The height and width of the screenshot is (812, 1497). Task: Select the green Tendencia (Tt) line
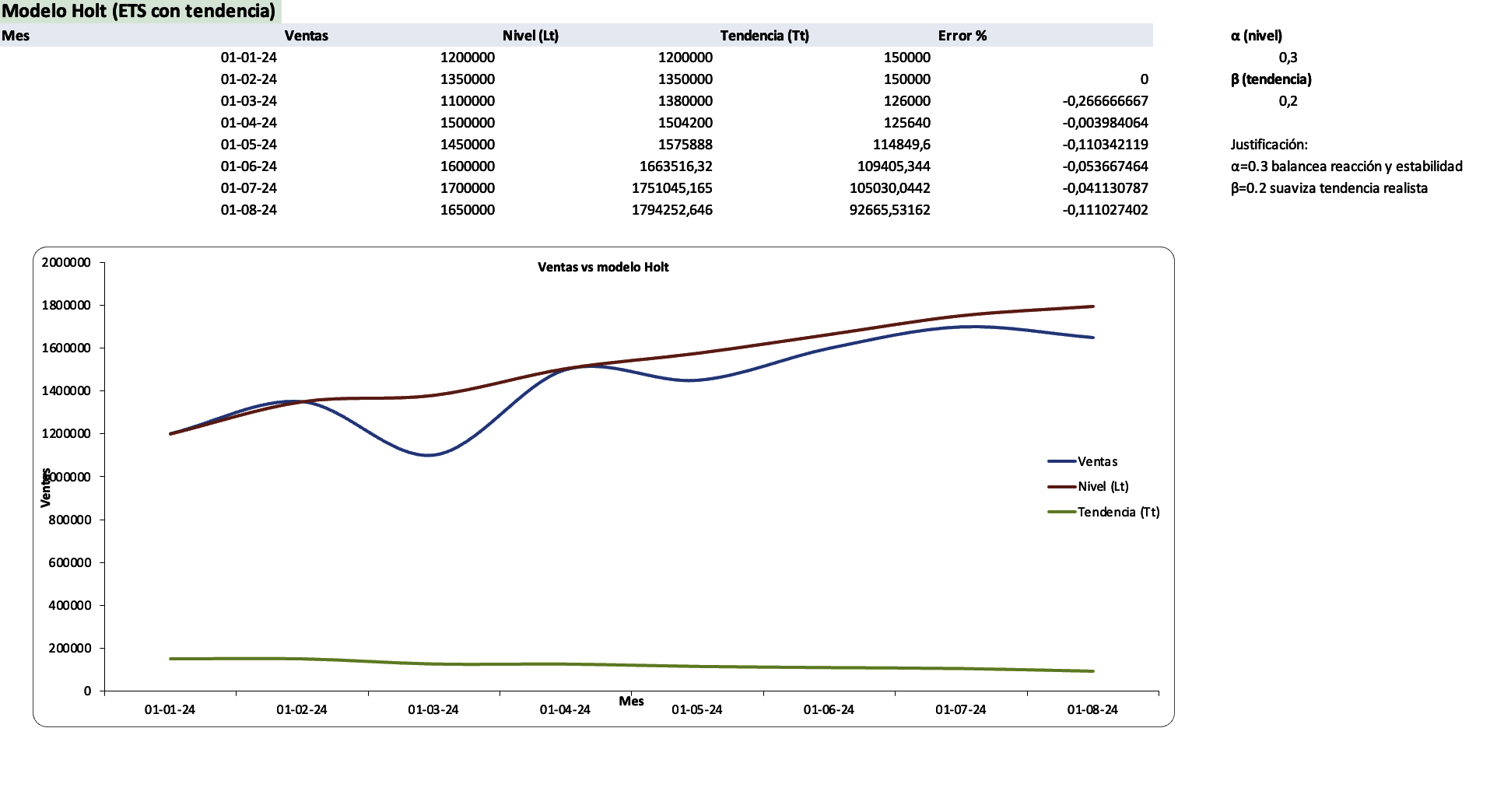[x=545, y=664]
